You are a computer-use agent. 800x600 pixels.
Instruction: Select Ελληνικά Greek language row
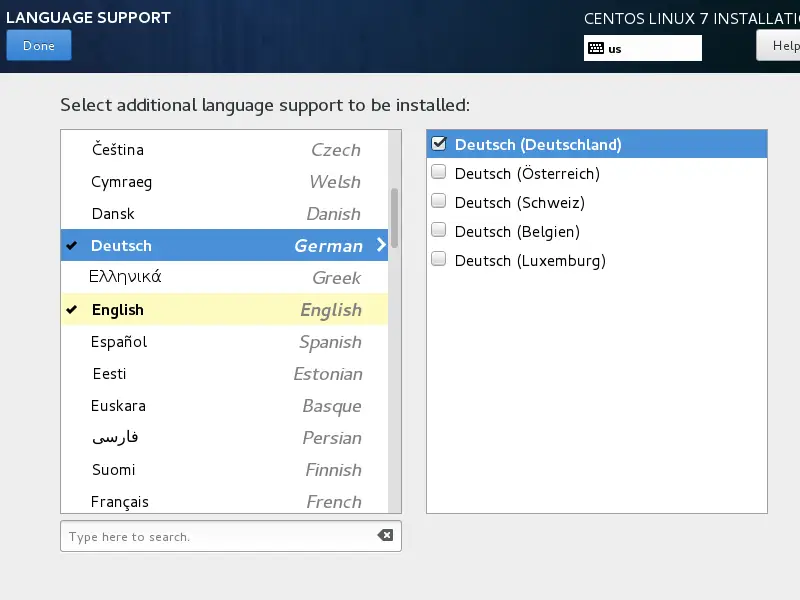point(224,277)
